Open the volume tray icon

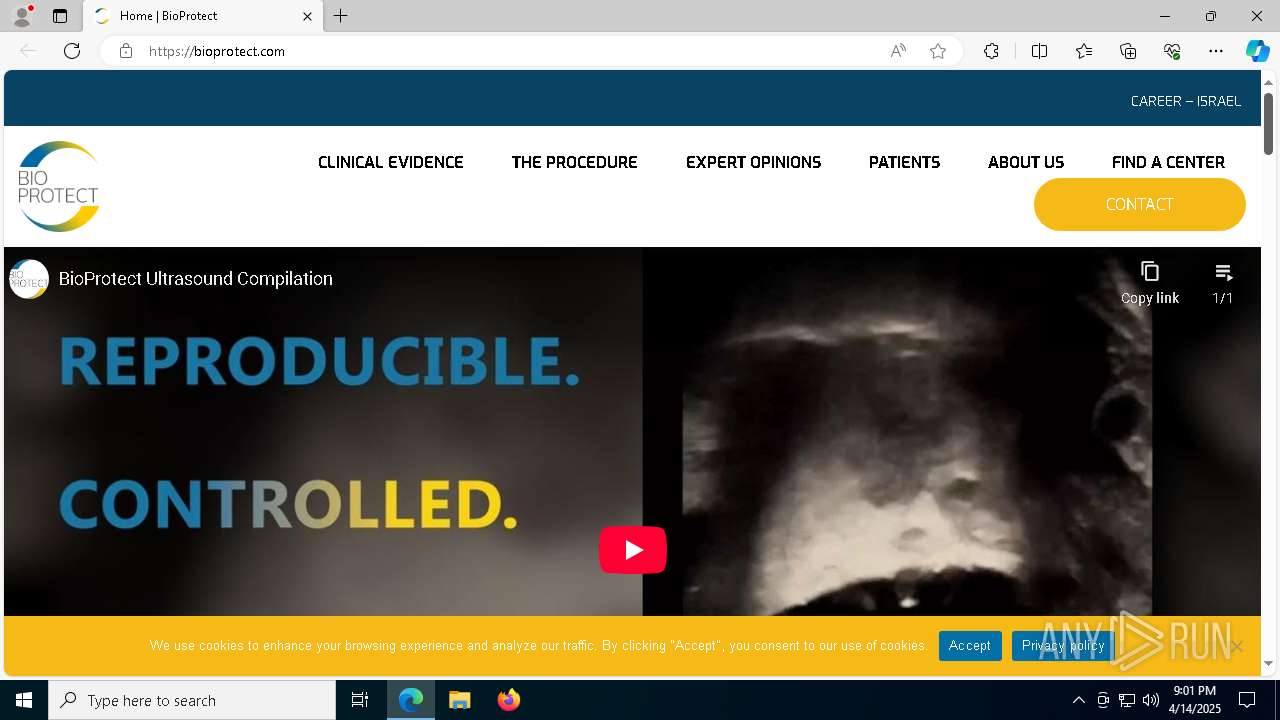[x=1151, y=700]
